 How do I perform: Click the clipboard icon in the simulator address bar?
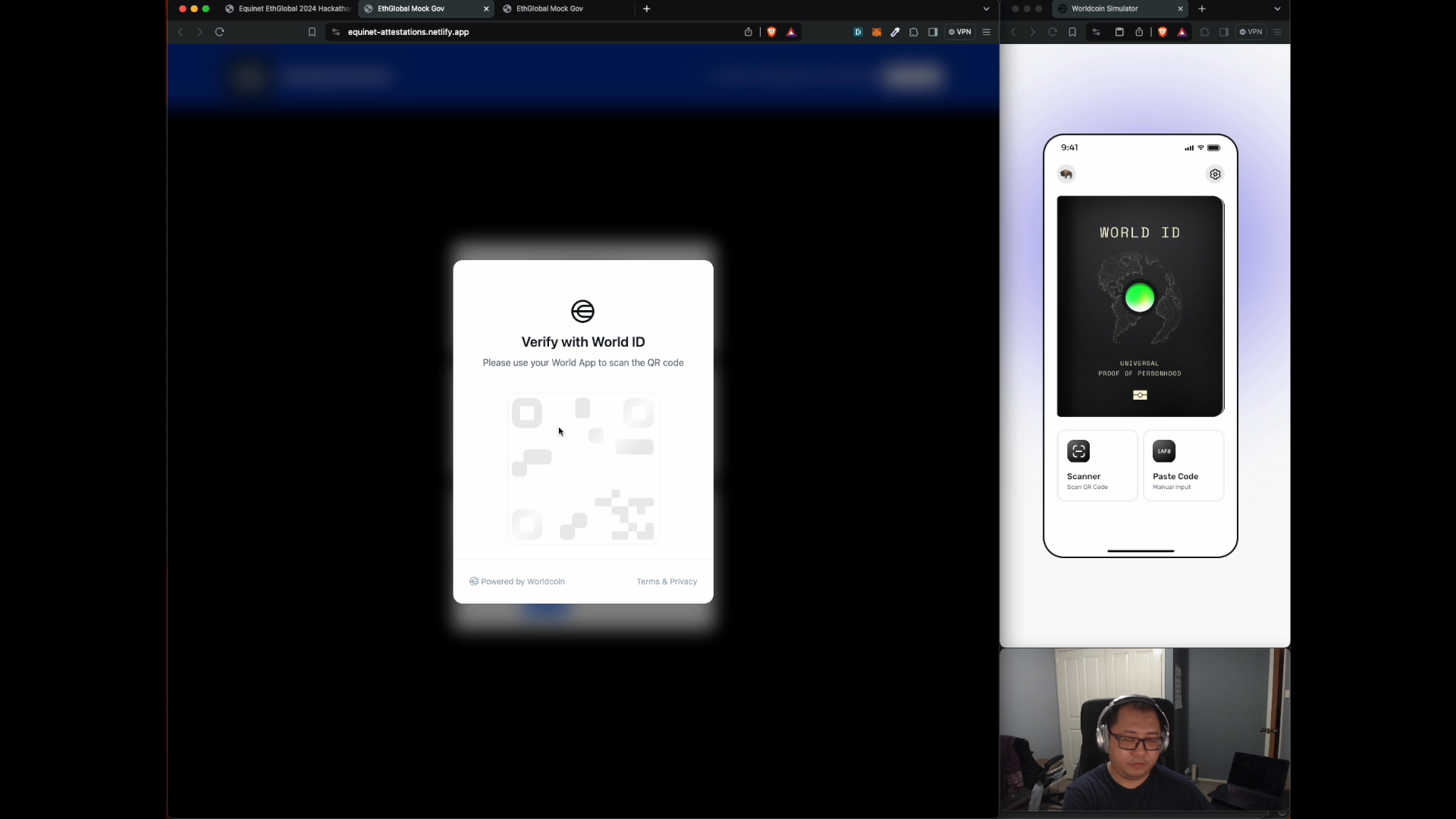[1119, 32]
